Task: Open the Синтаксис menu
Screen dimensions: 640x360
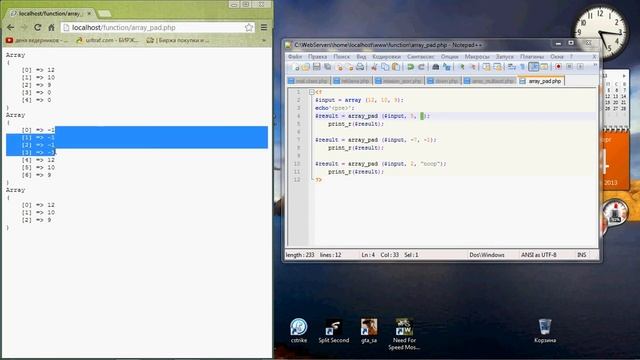Action: tap(421, 57)
